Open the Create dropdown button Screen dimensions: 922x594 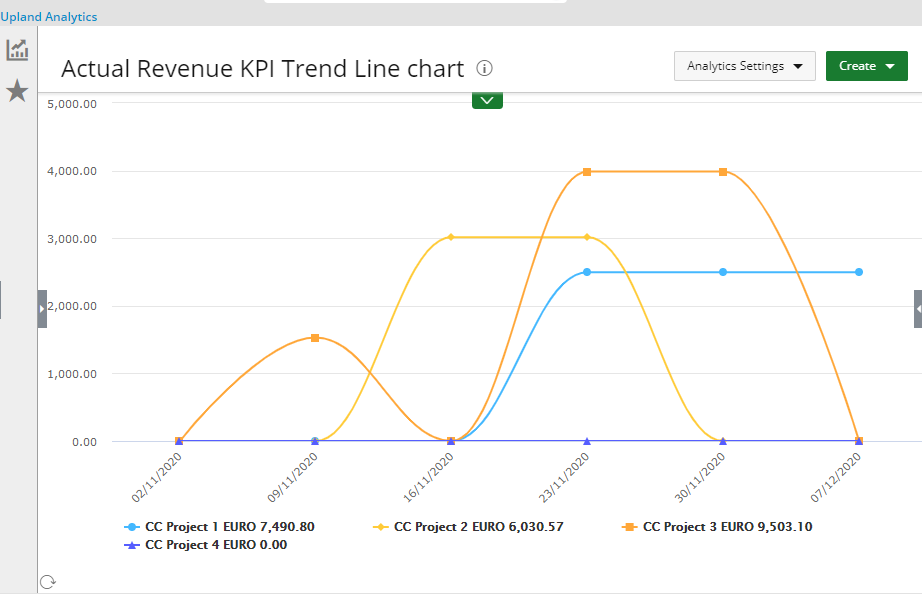pos(866,66)
